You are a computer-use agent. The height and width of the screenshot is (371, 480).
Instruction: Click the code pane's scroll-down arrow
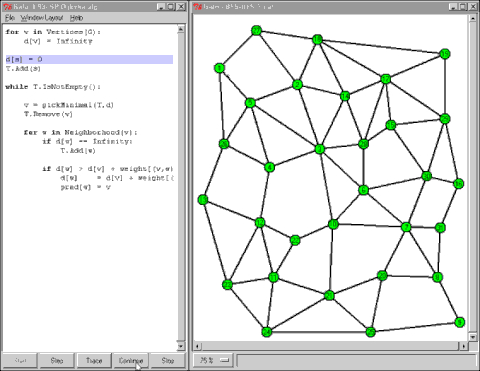pyautogui.click(x=180, y=346)
